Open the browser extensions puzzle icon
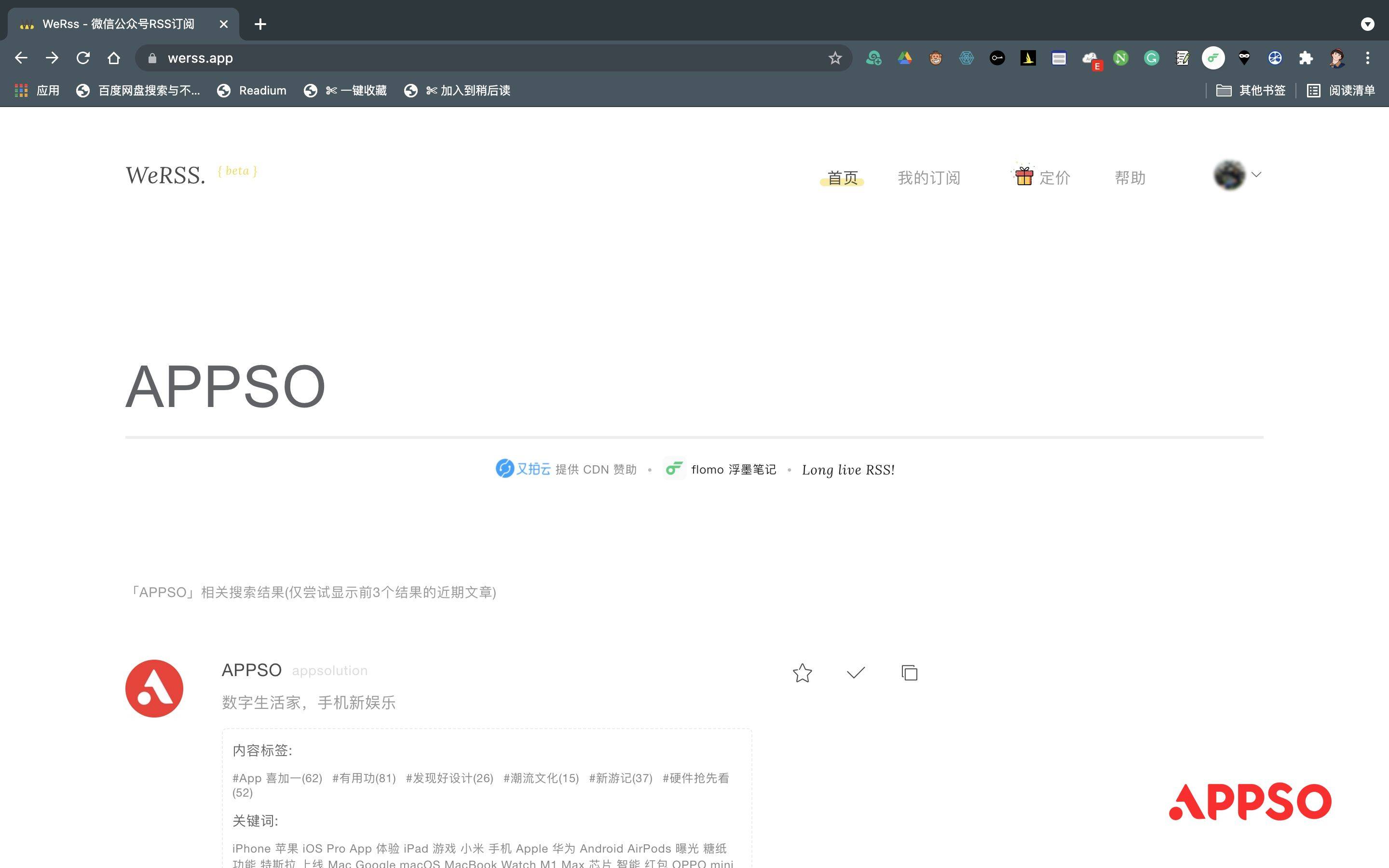The height and width of the screenshot is (868, 1389). tap(1306, 58)
